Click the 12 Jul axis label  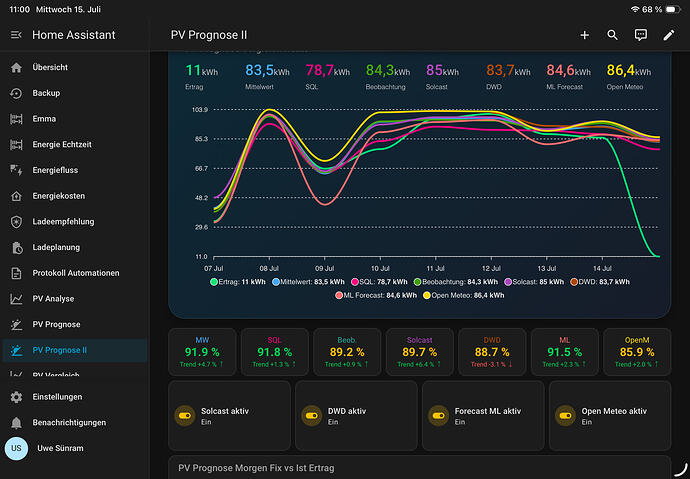pos(491,268)
